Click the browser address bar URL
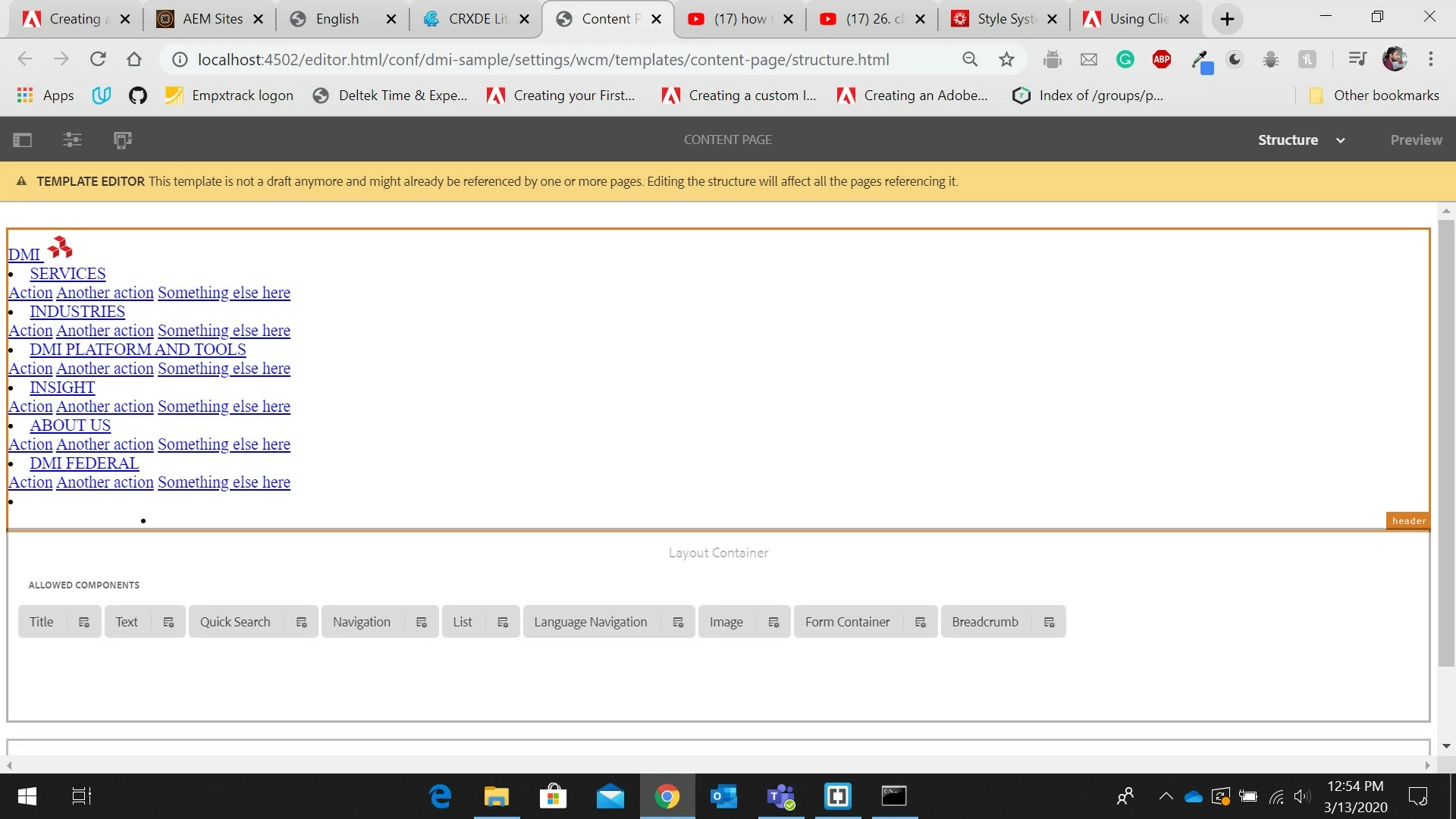The image size is (1456, 819). tap(543, 59)
